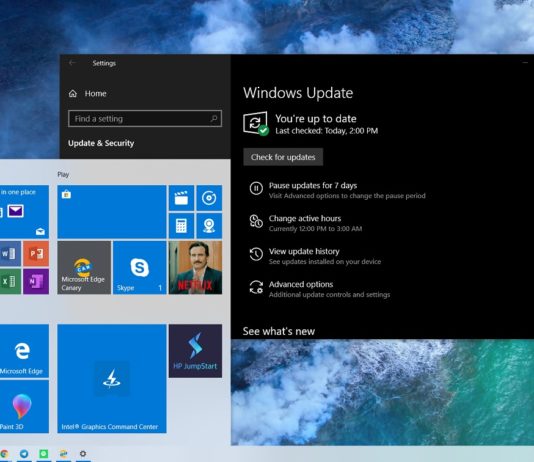
Task: Open the Paint 3D tile
Action: 24,407
